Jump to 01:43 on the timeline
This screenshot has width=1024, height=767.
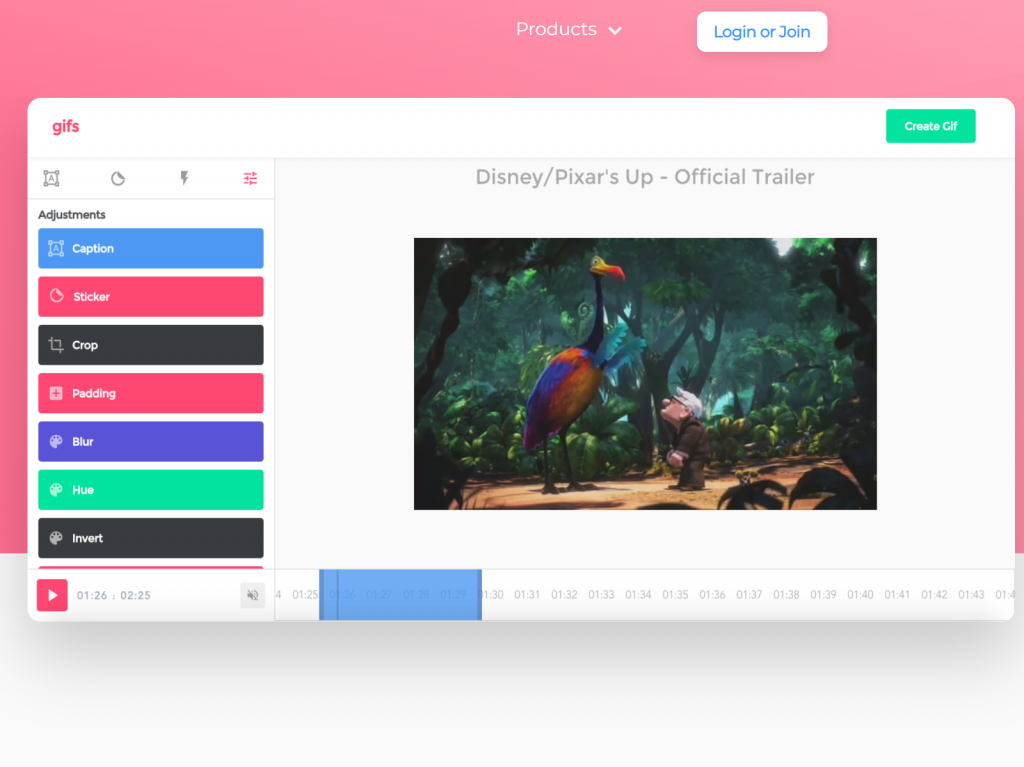coord(971,595)
